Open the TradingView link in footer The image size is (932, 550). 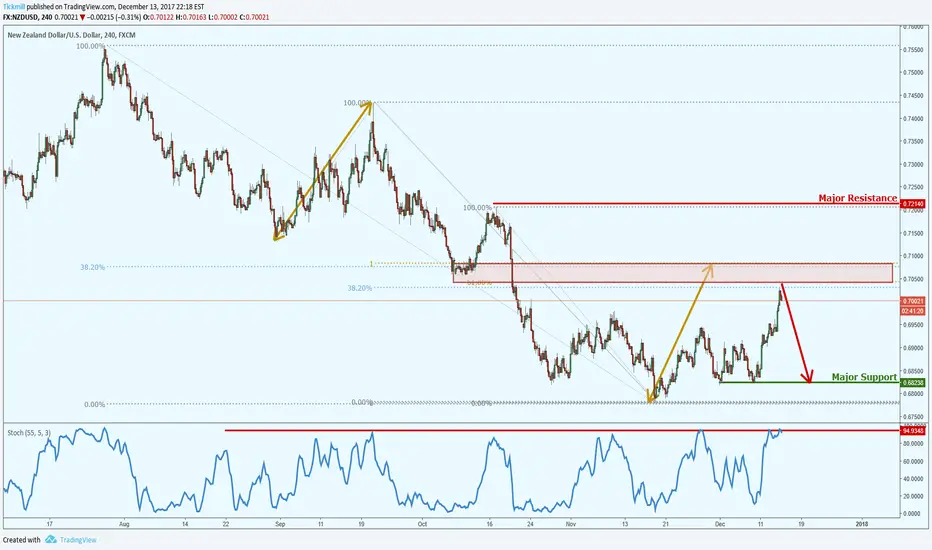coord(78,540)
